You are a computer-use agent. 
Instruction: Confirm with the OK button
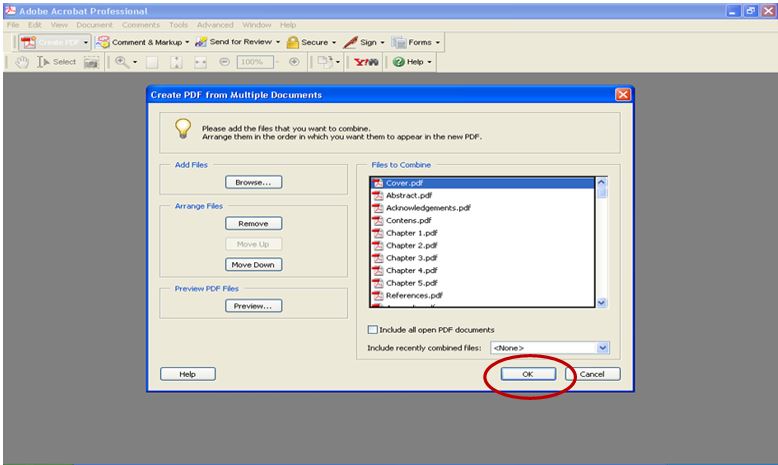(x=528, y=374)
